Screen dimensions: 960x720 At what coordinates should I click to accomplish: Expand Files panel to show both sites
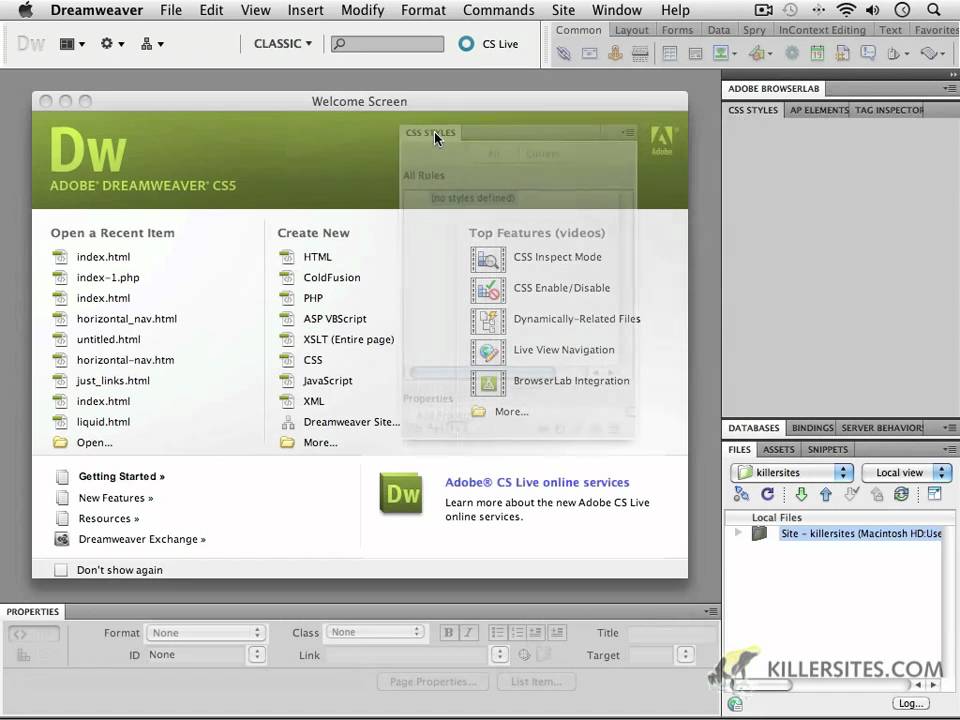point(934,493)
